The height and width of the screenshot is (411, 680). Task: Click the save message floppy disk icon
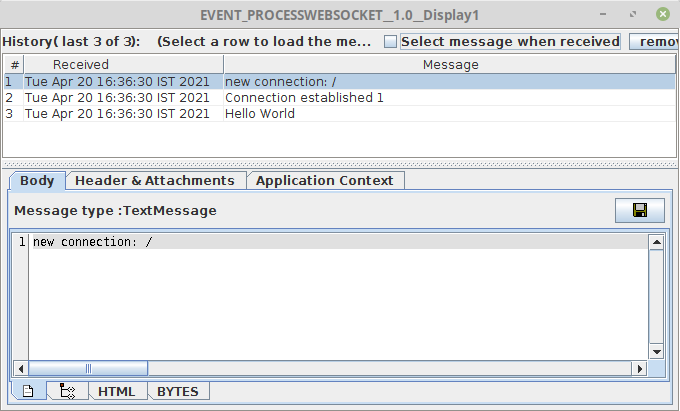coord(640,211)
